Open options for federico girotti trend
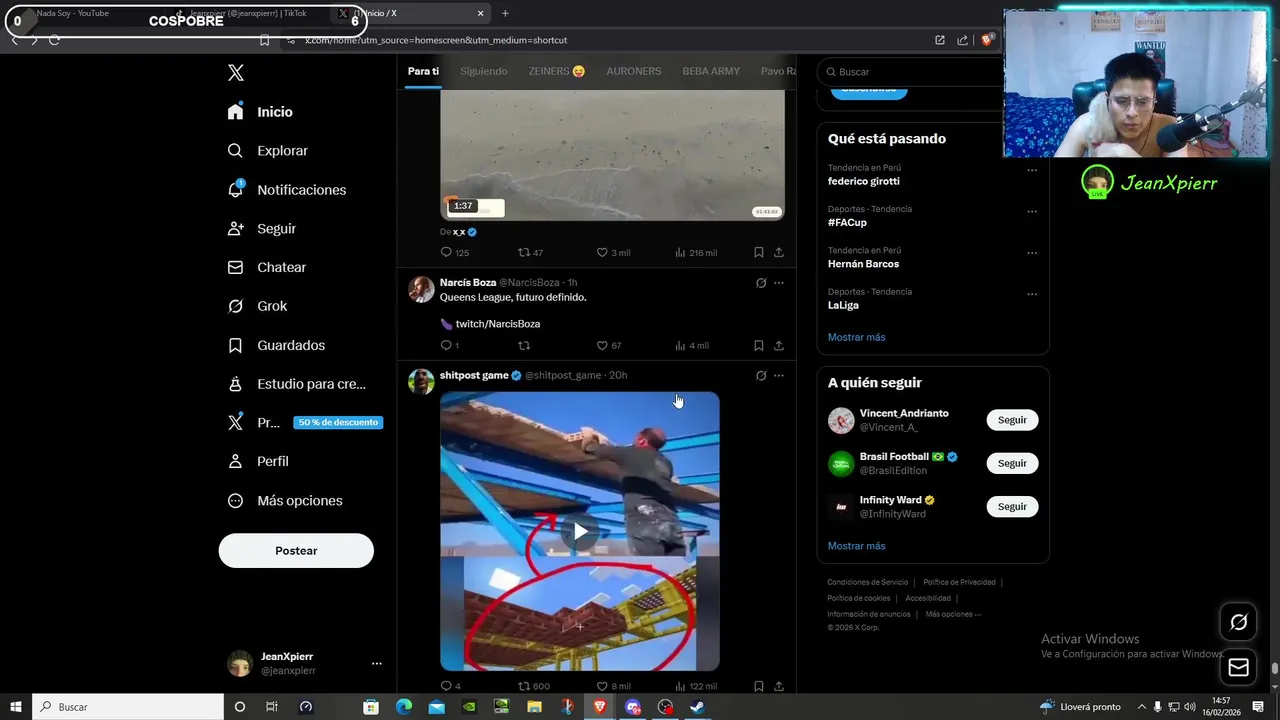This screenshot has height=720, width=1280. [x=1032, y=170]
